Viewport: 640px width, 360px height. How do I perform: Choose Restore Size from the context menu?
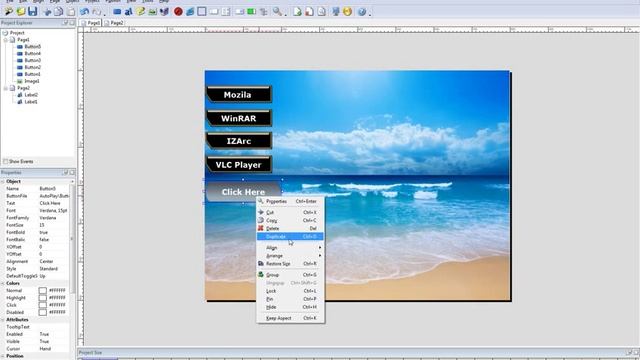290,264
